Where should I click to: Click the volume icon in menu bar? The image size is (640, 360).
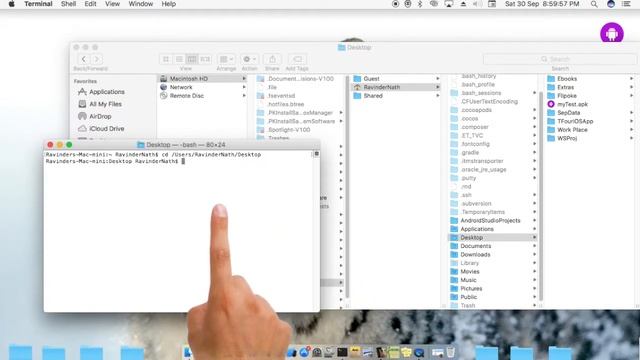click(476, 4)
